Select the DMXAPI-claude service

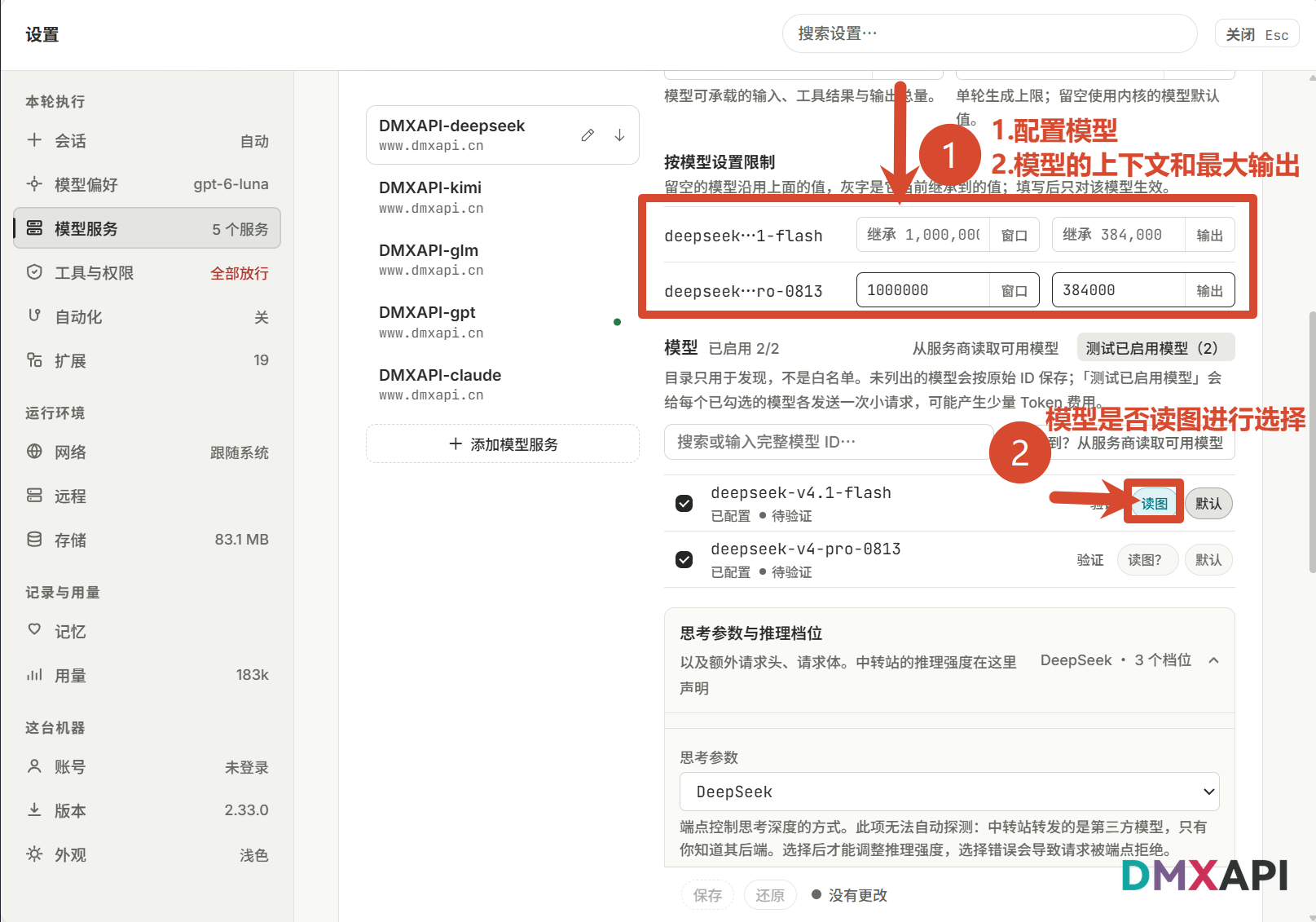point(503,384)
